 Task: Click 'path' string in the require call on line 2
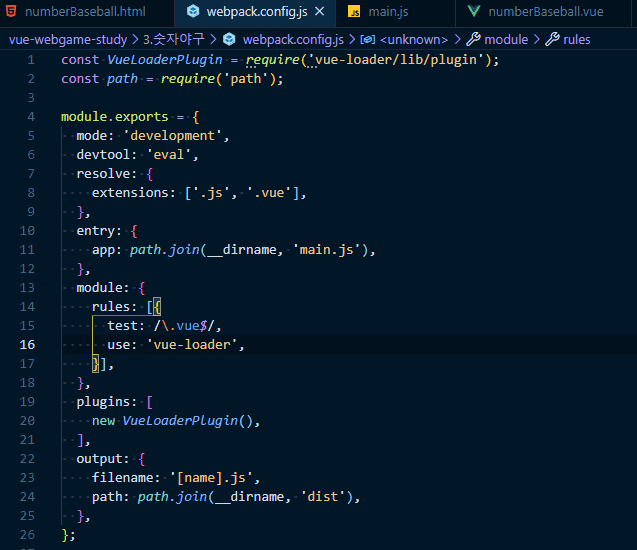coord(246,79)
